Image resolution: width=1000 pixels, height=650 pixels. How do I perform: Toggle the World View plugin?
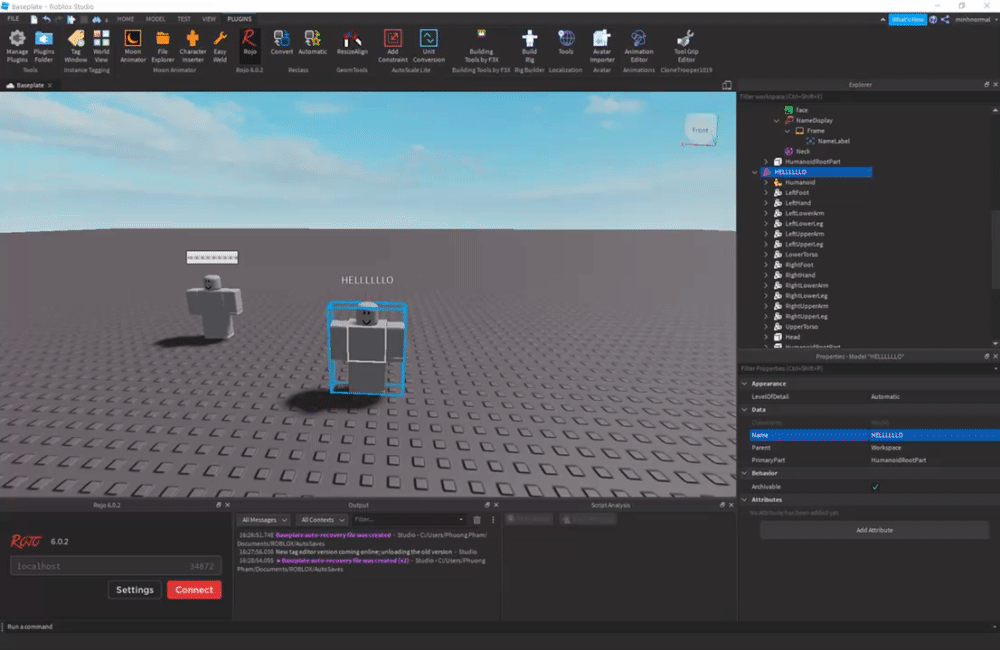tap(101, 46)
